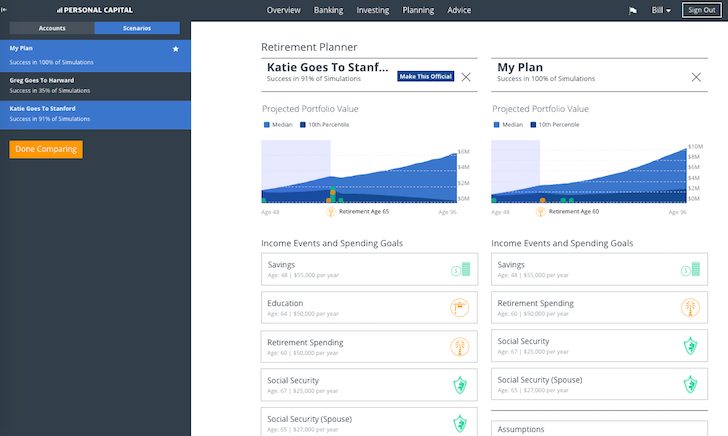
Task: Click the Social Security shield icon in My Plan
Action: click(690, 346)
